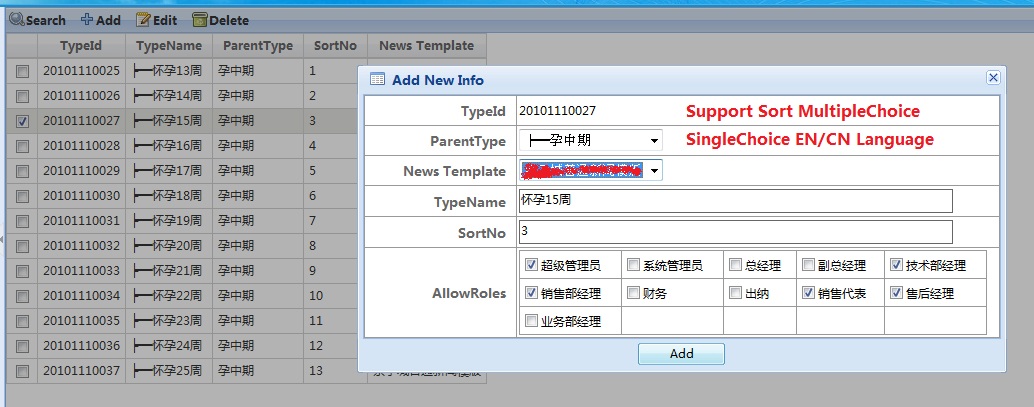Open the News Template dropdown

(x=591, y=170)
